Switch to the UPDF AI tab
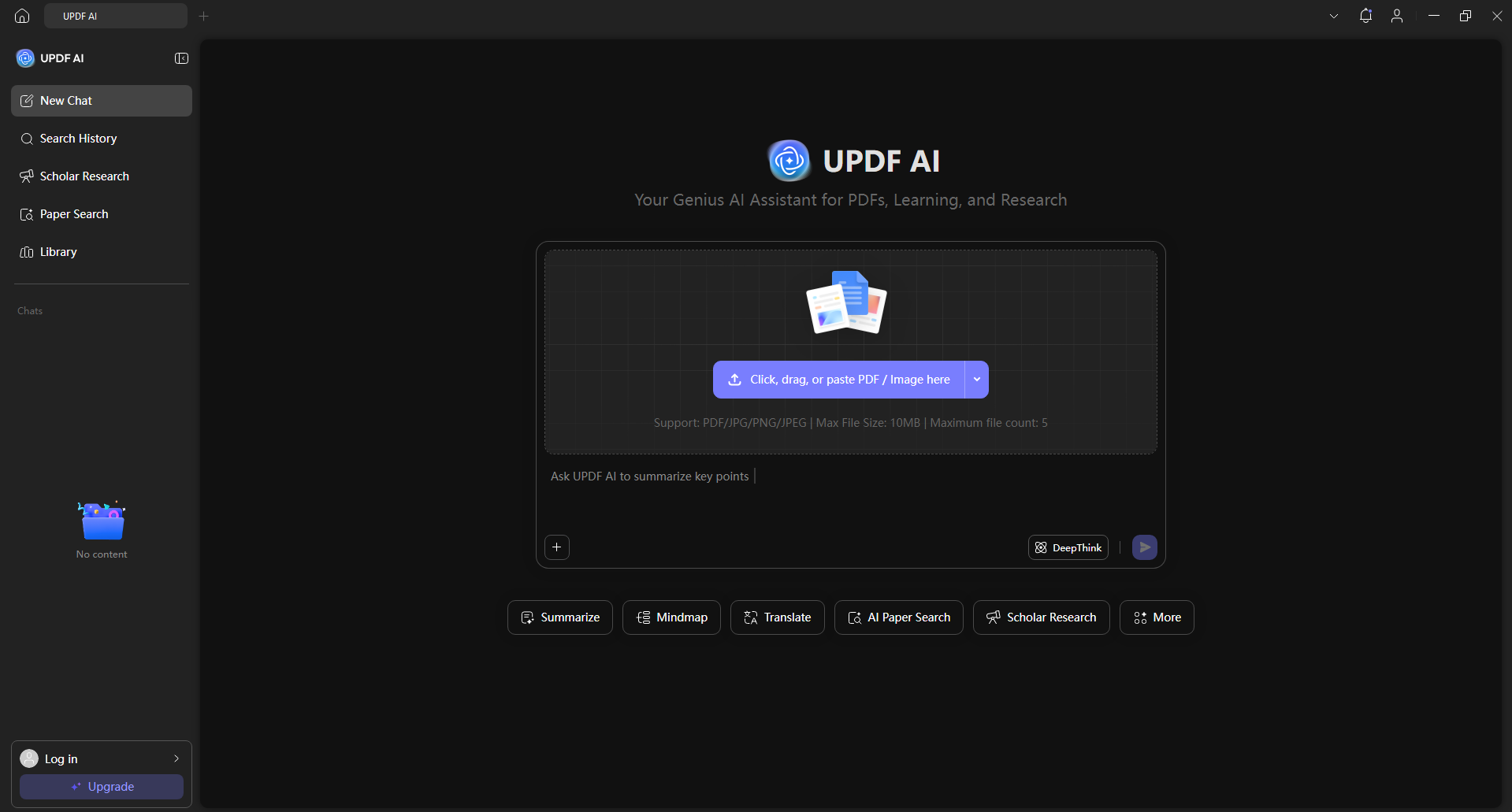The image size is (1512, 812). (x=116, y=16)
